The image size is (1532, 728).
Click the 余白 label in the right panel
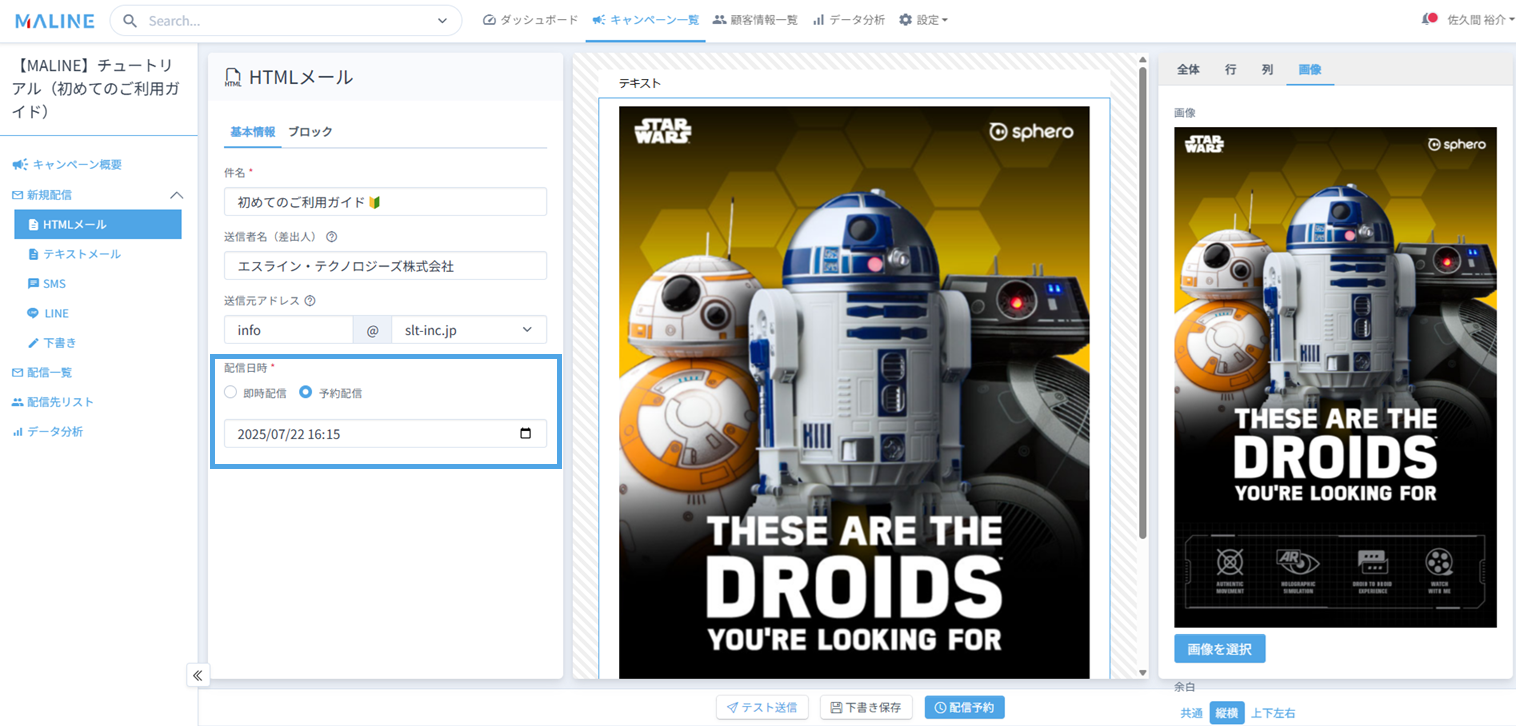(1185, 688)
